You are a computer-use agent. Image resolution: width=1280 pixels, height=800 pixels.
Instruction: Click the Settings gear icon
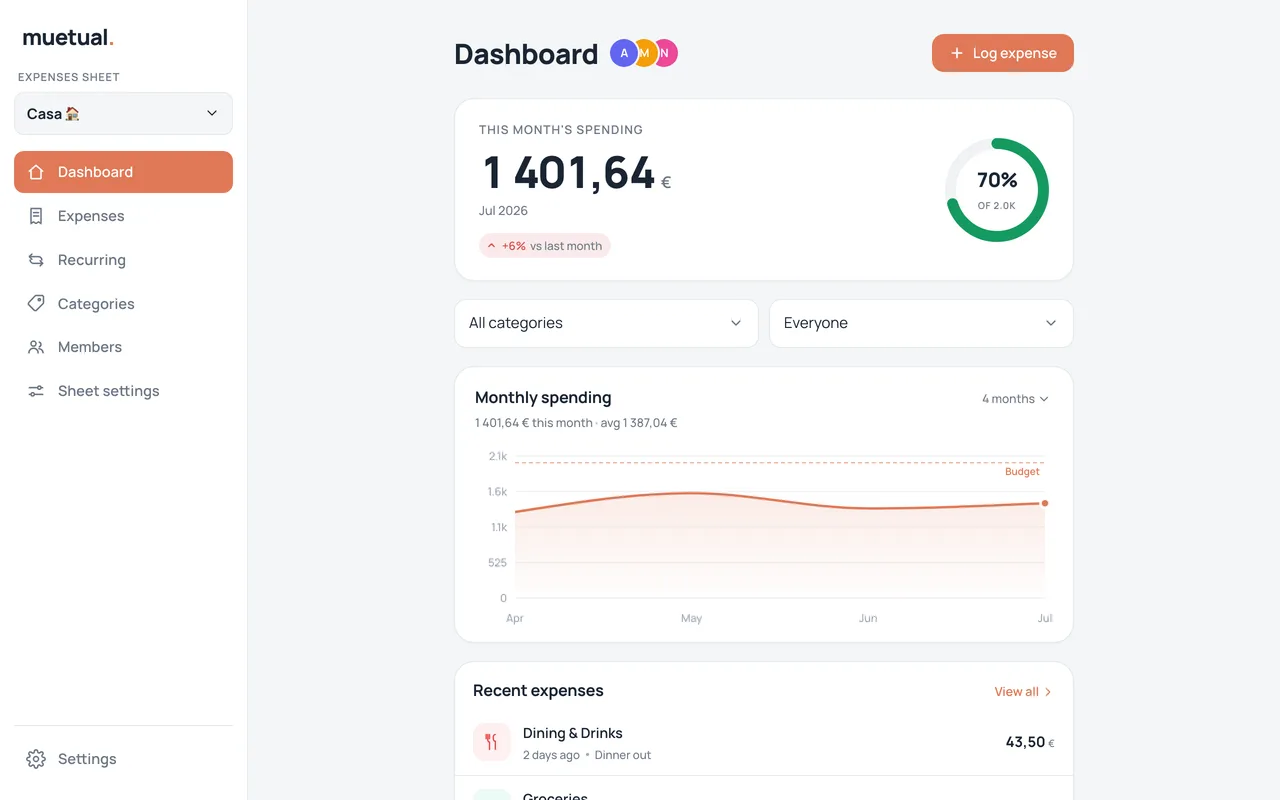pos(36,759)
